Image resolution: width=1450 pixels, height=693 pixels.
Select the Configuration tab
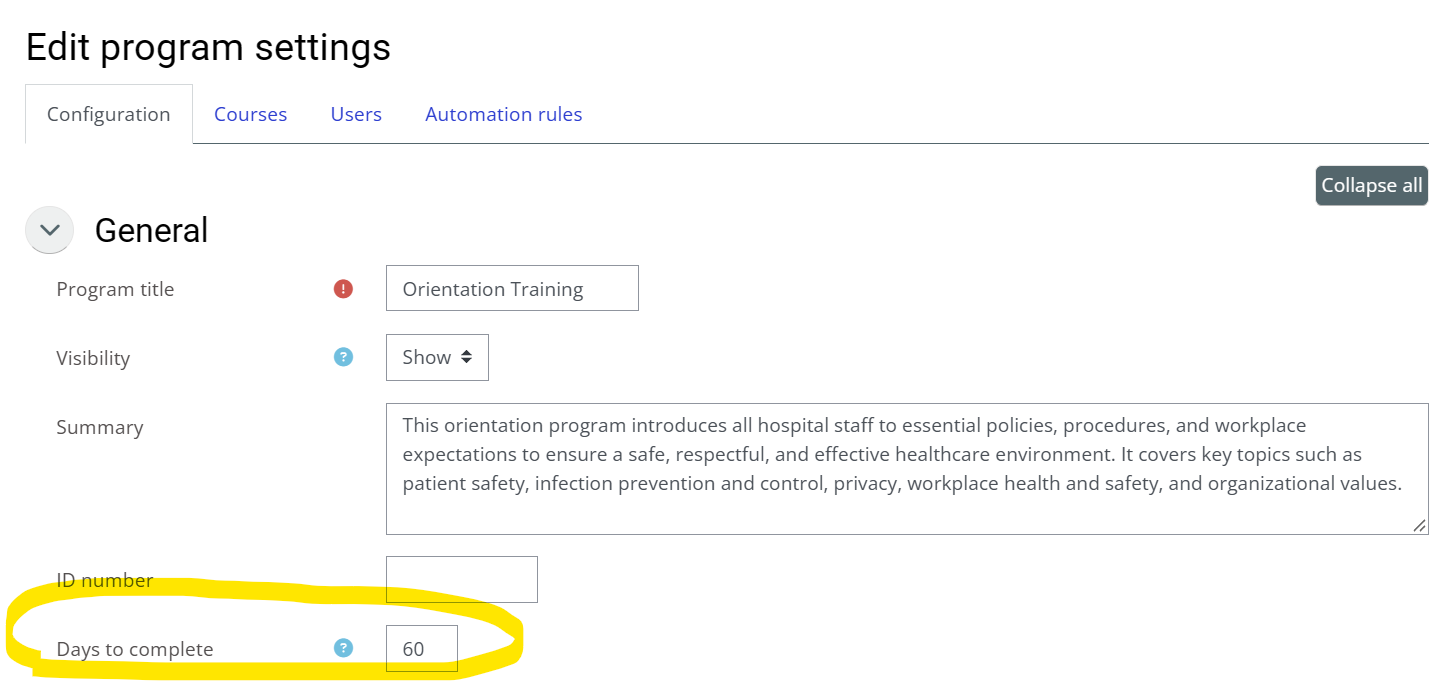pos(109,114)
